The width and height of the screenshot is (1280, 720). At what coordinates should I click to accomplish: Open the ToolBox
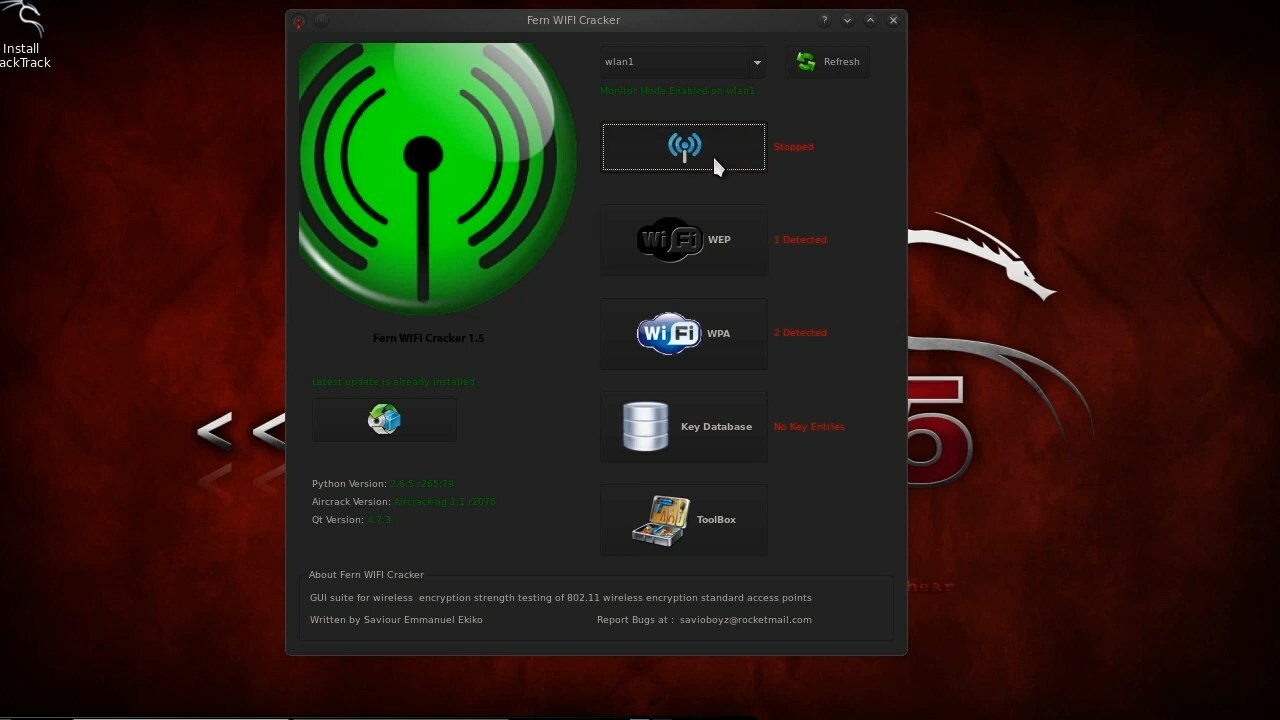683,520
